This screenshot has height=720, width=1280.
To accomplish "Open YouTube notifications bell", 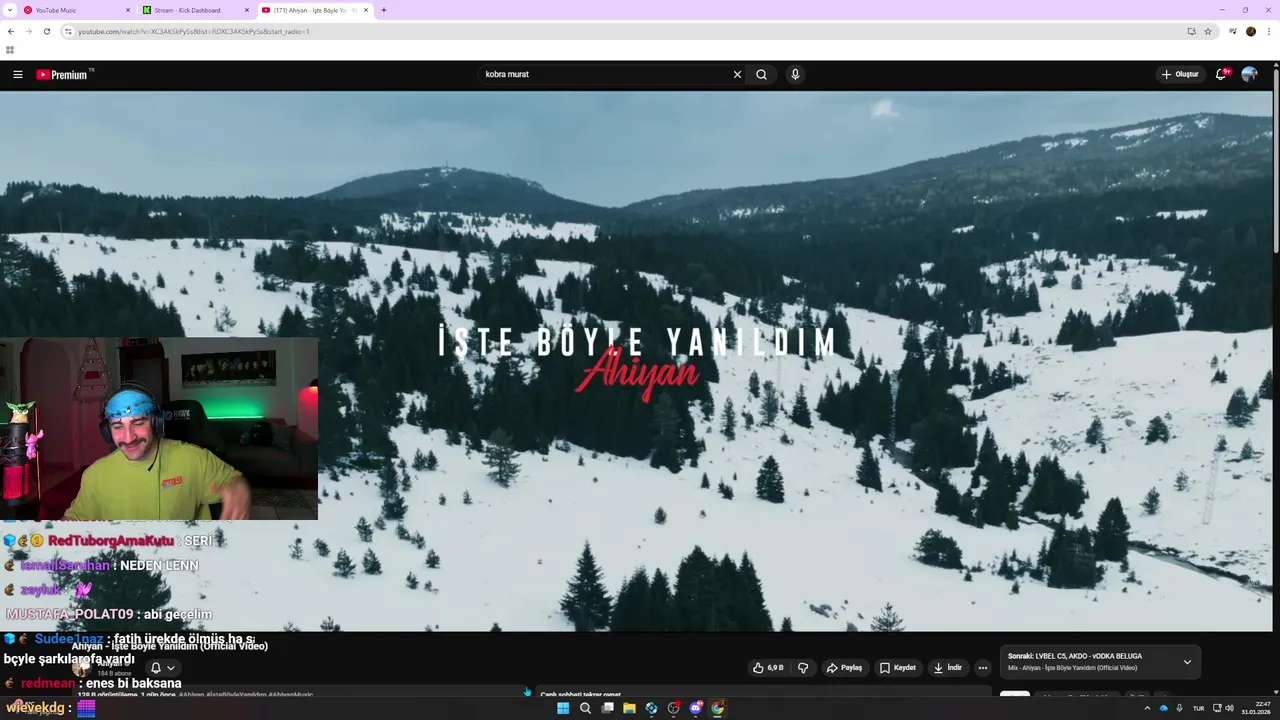I will click(x=1222, y=74).
